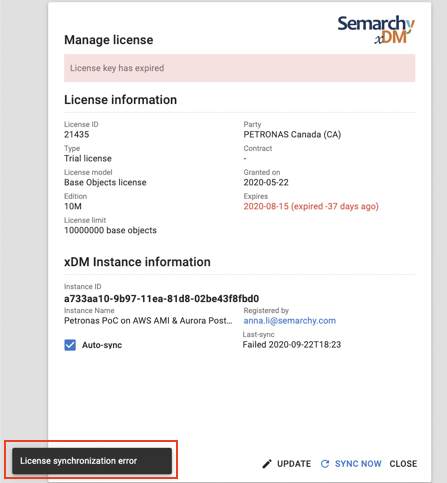Click the refresh icon beside SYNC NOW
This screenshot has height=483, width=447.
click(x=325, y=464)
